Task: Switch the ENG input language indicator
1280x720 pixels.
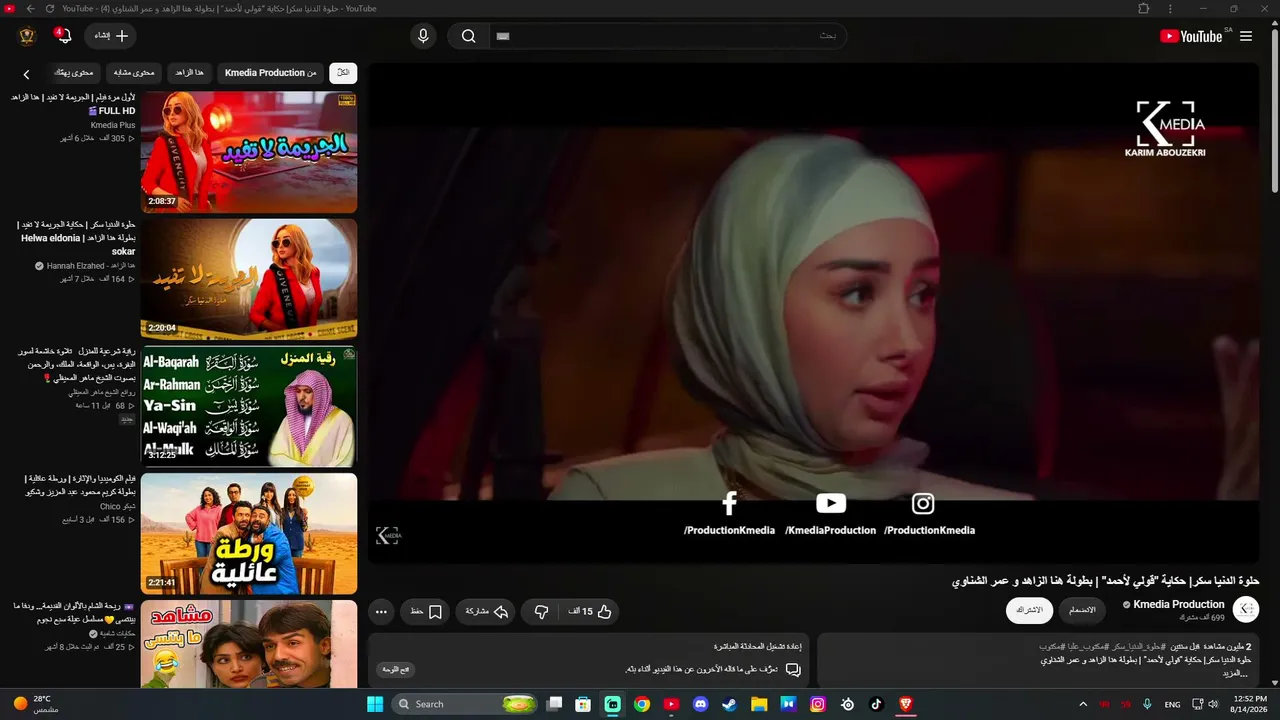Action: click(x=1173, y=704)
